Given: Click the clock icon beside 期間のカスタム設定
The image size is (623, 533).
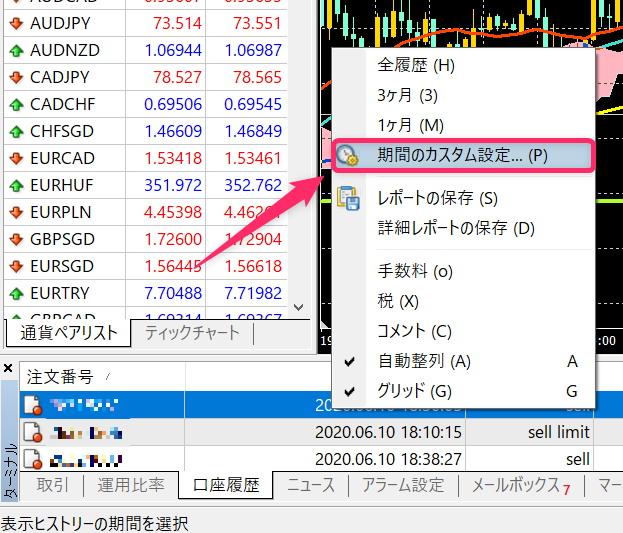Looking at the screenshot, I should (x=347, y=155).
